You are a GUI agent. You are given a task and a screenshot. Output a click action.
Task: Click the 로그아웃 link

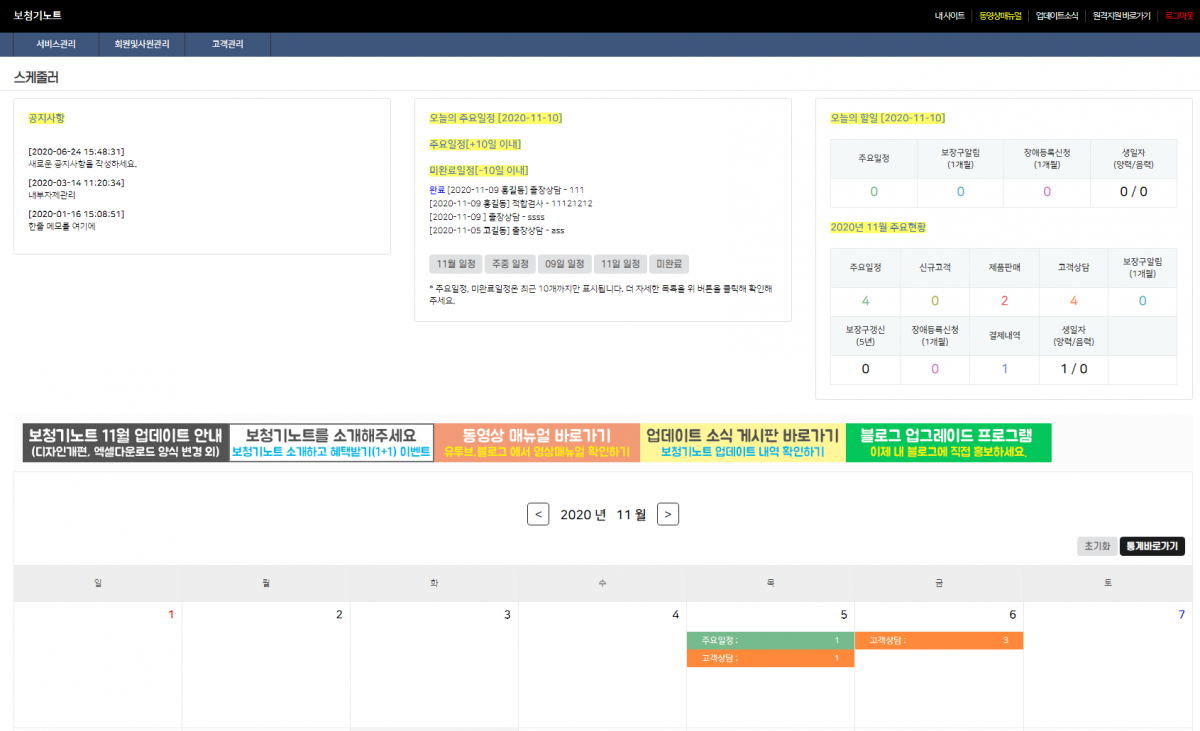pos(1178,16)
